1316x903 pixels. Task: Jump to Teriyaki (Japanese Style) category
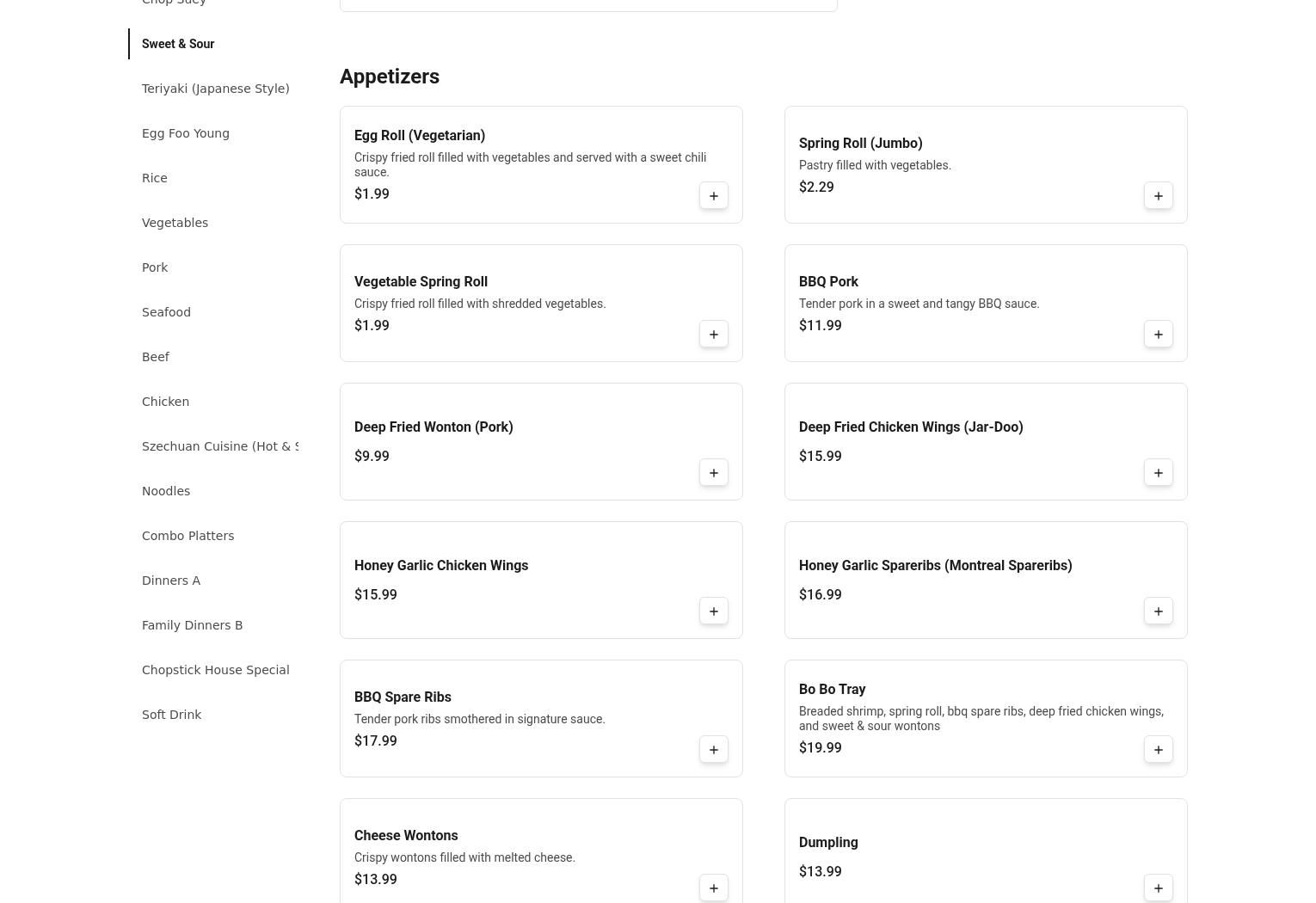click(215, 89)
